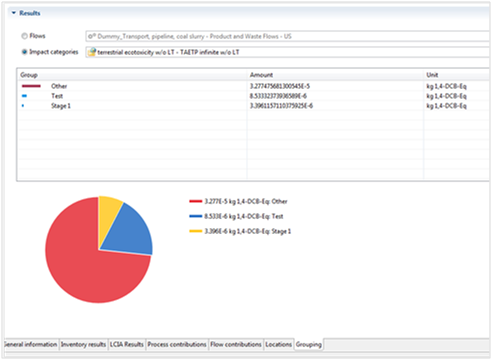493x360 pixels.
Task: Select the Grouping tab
Action: (309, 344)
